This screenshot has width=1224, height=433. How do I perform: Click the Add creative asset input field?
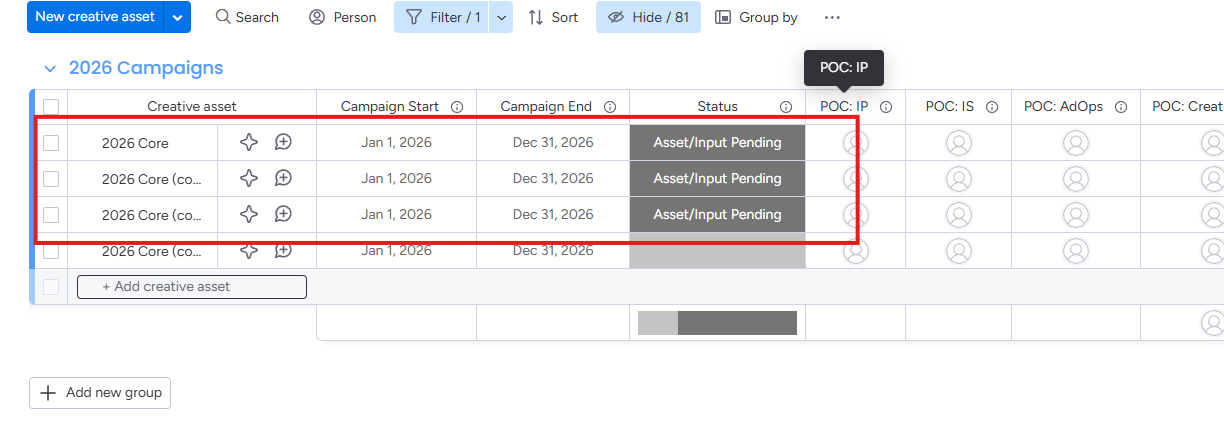click(x=192, y=287)
